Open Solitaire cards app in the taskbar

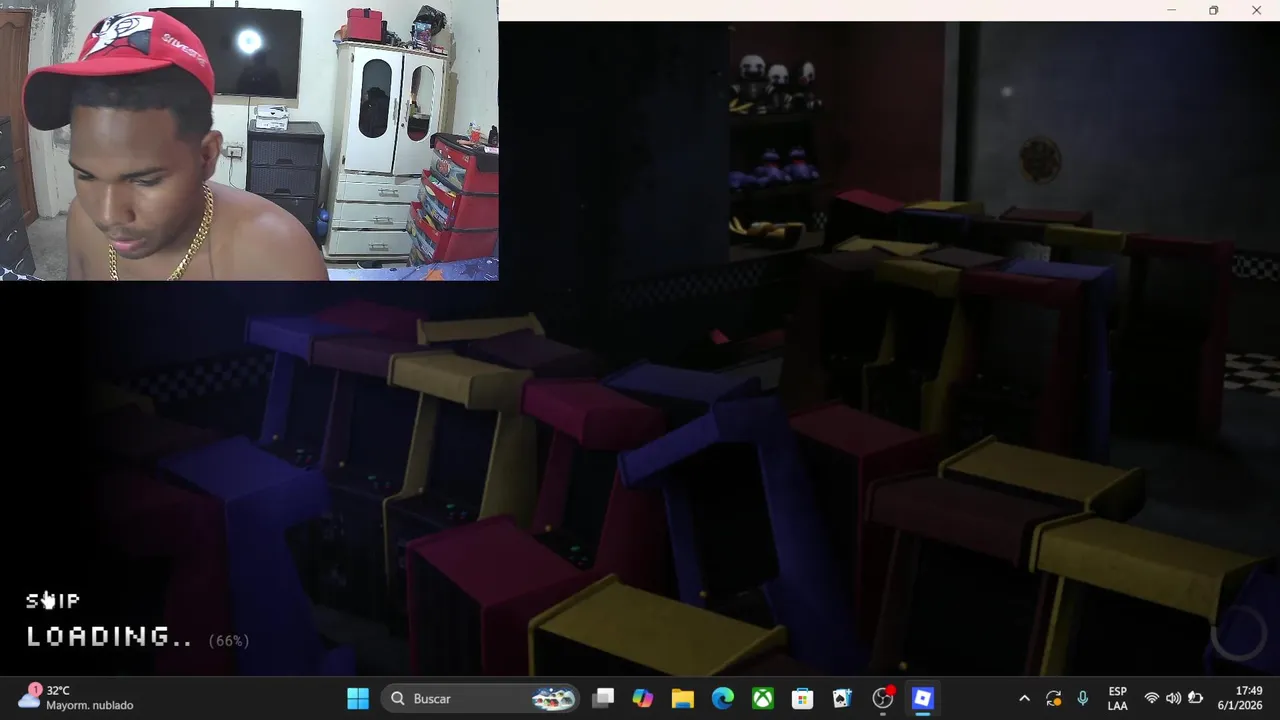click(x=843, y=698)
